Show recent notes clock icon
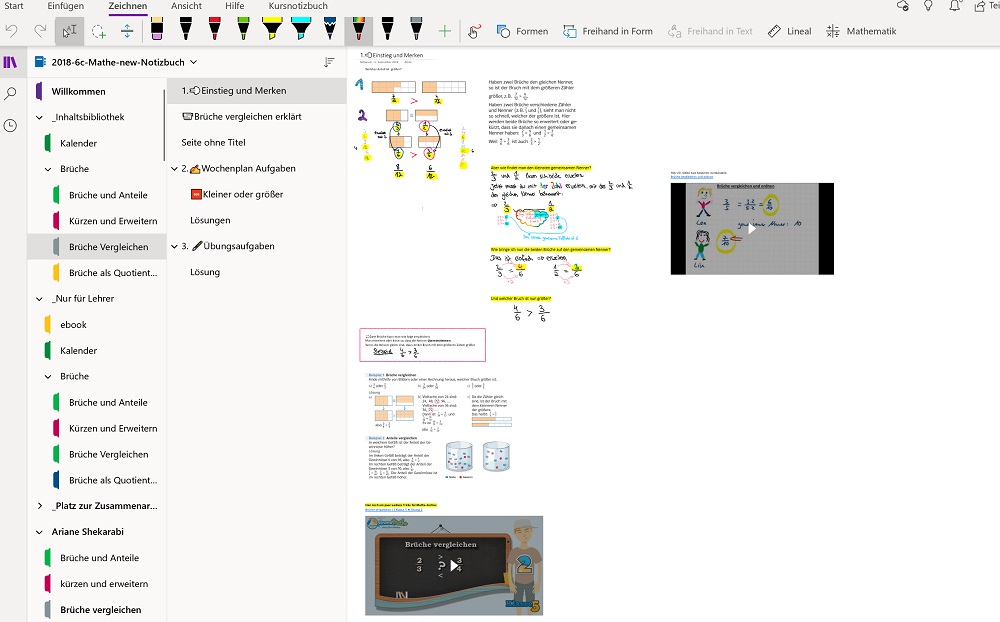The width and height of the screenshot is (1000, 622). point(11,126)
